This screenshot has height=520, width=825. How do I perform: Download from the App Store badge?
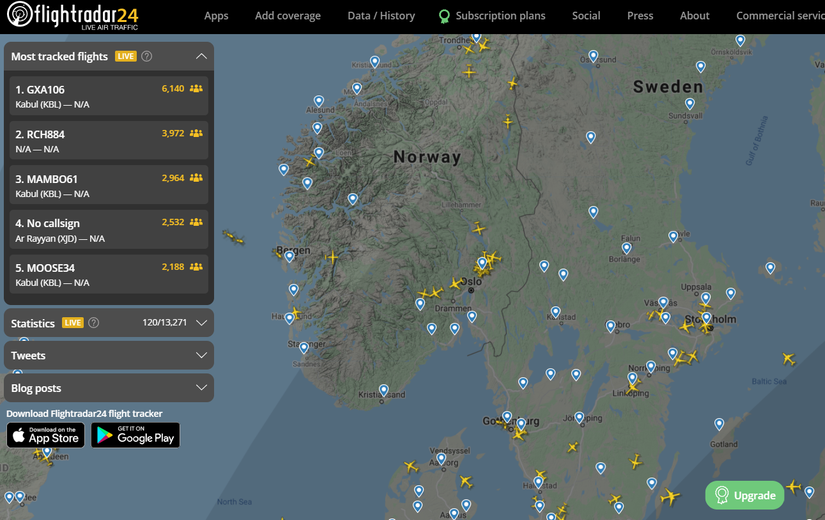coord(46,435)
